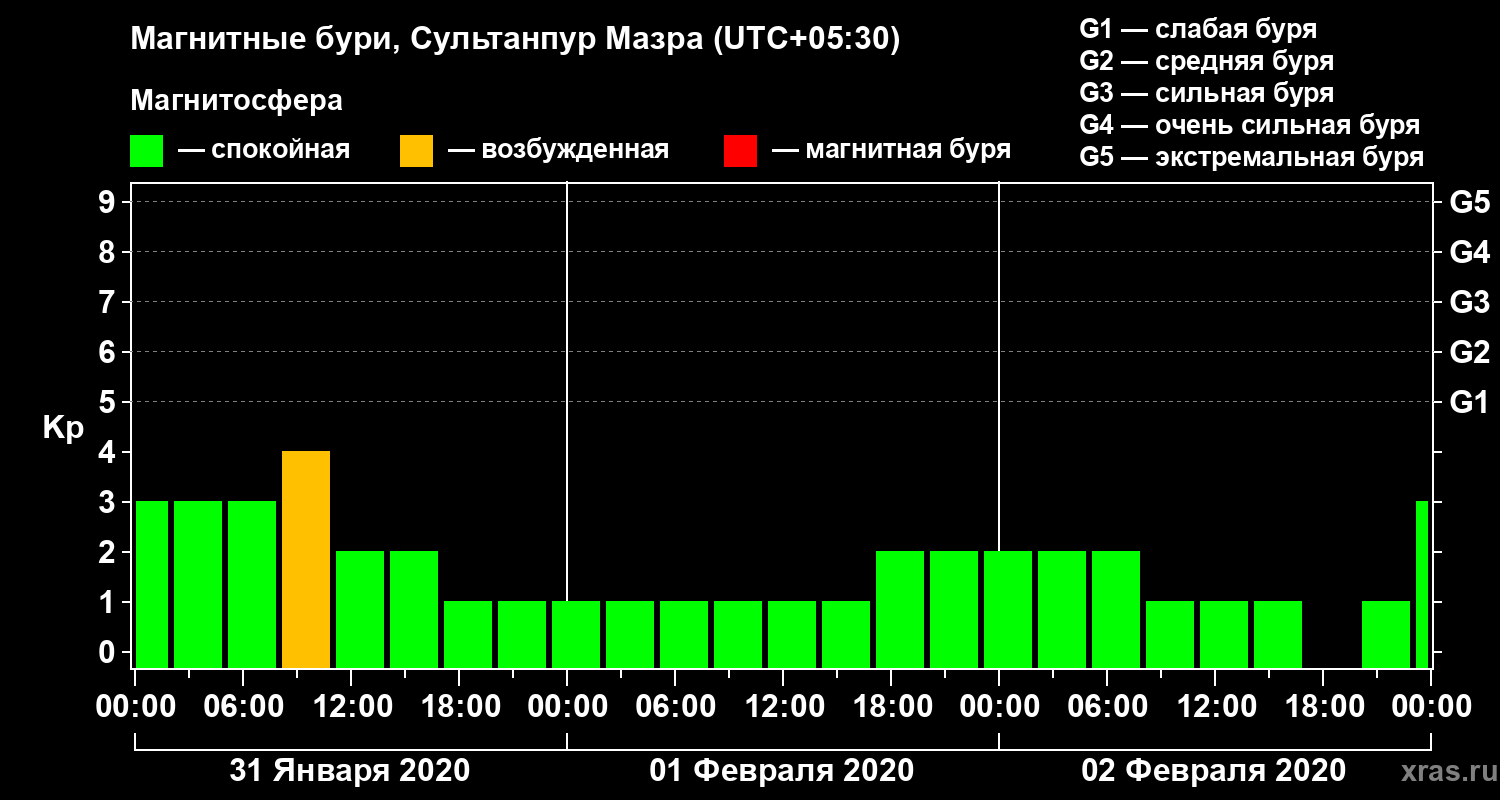Image resolution: width=1500 pixels, height=800 pixels.
Task: Click 'G3 — сильная буря' legend line
Action: point(1206,93)
